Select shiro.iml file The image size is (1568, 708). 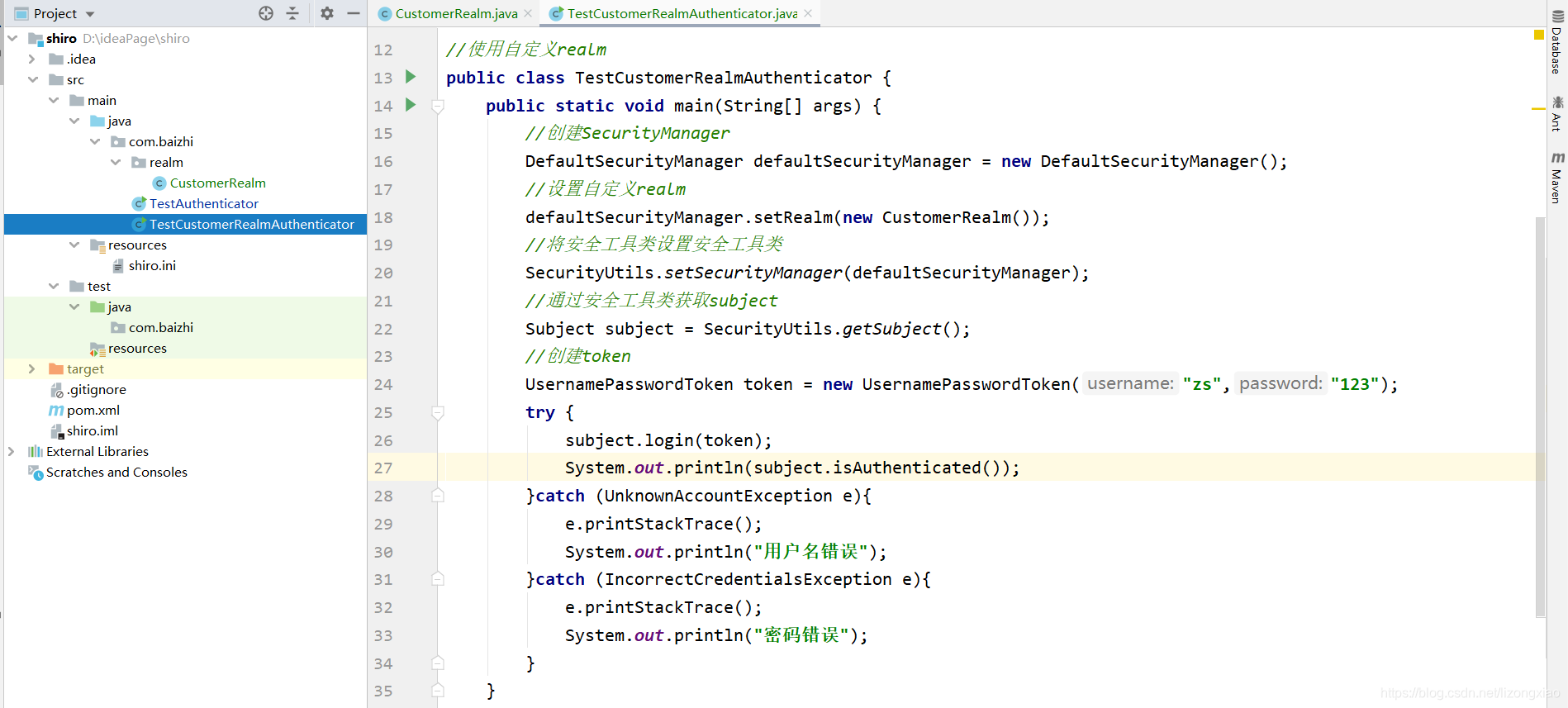(x=92, y=430)
